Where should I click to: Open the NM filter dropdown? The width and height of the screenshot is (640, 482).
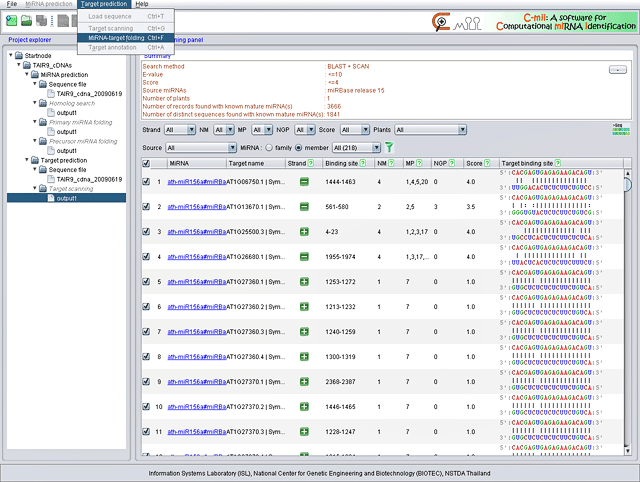[x=224, y=130]
